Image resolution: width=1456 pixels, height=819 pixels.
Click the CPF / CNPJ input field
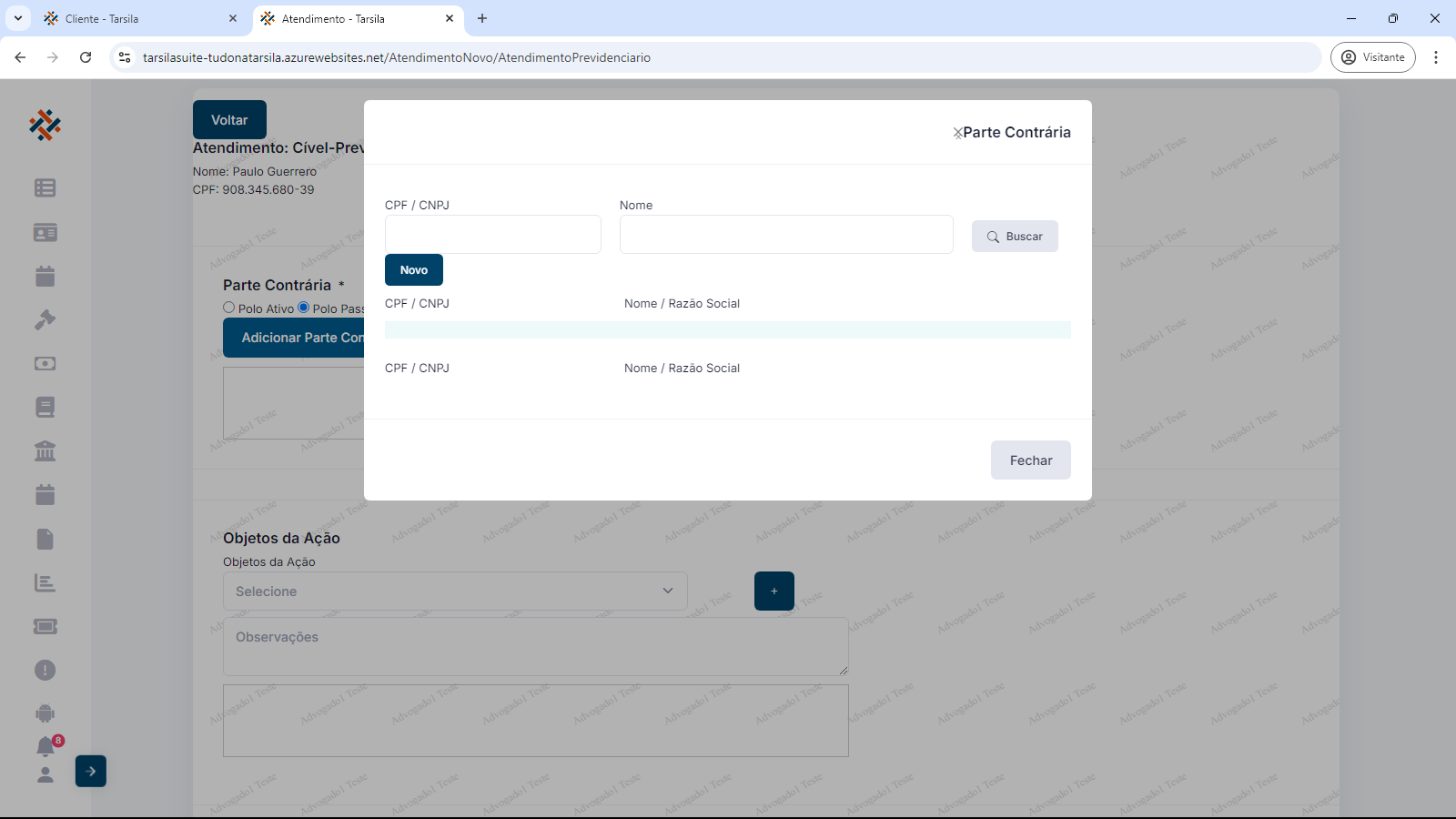[x=492, y=235]
